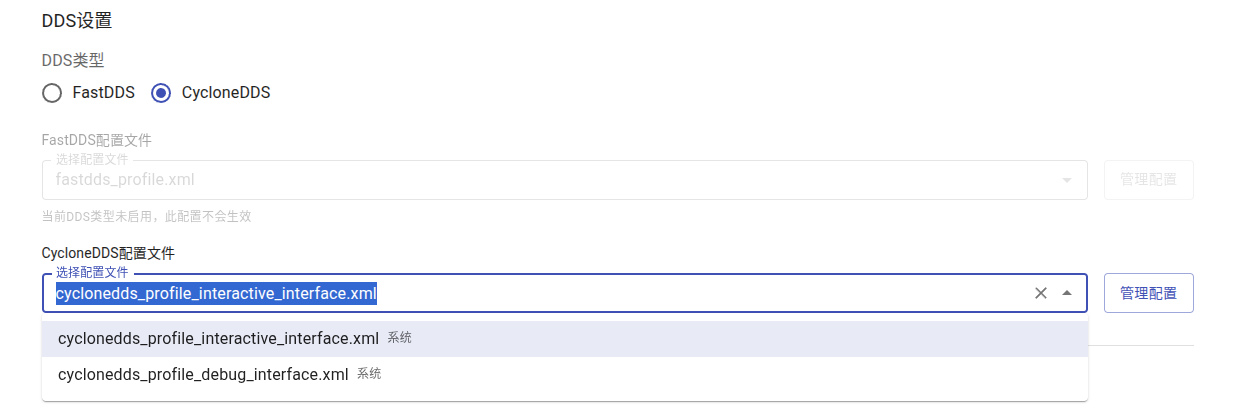Click the 系统 tag on the debug interface option
Image resolution: width=1243 pixels, height=417 pixels.
coord(369,374)
